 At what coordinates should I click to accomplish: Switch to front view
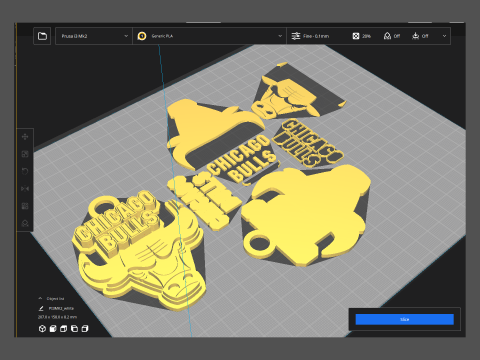pos(53,329)
